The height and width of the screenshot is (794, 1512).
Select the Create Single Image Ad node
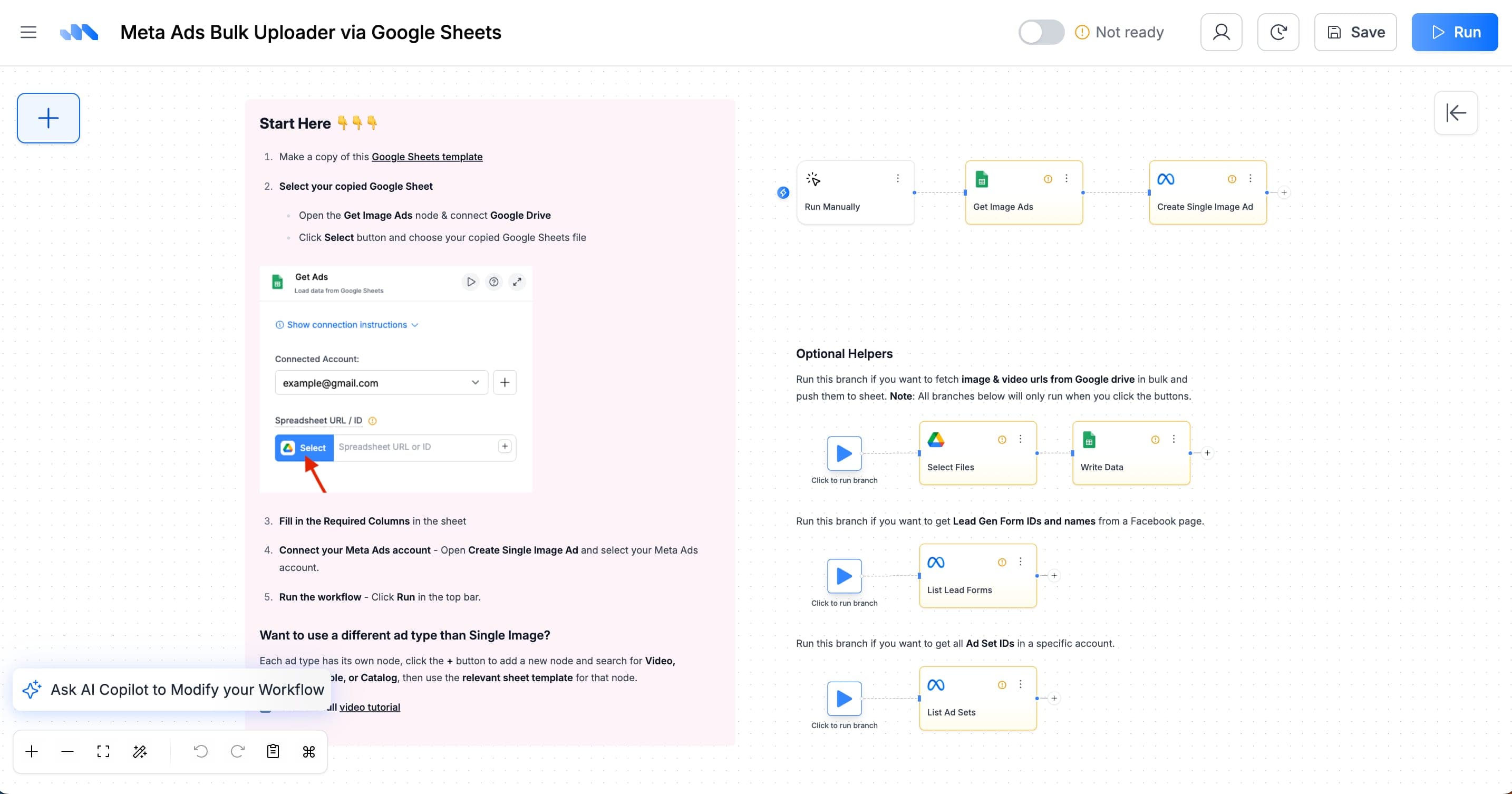point(1207,192)
